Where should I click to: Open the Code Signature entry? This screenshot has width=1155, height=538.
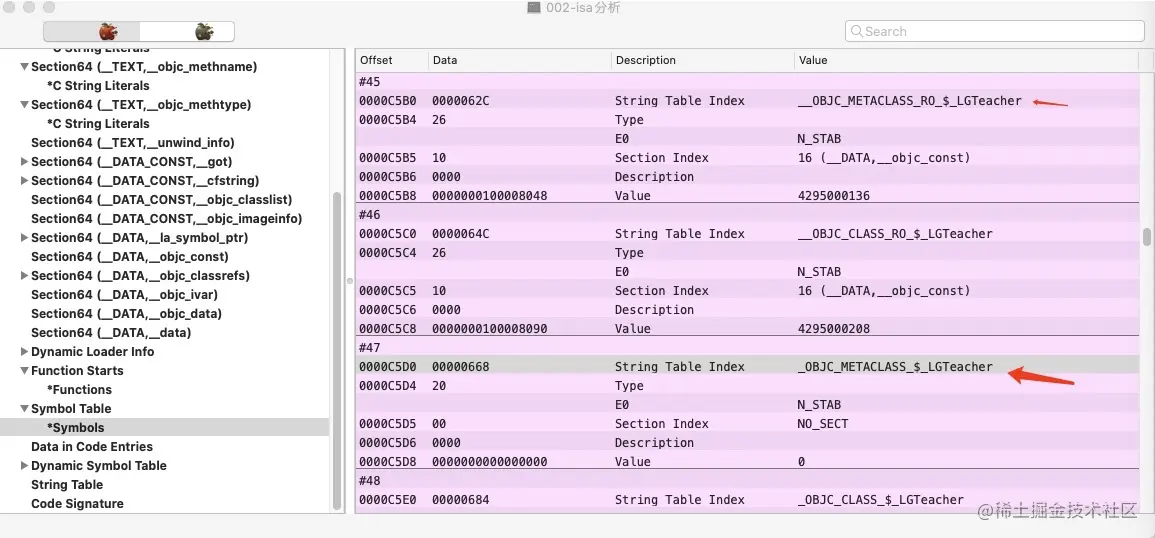point(77,504)
